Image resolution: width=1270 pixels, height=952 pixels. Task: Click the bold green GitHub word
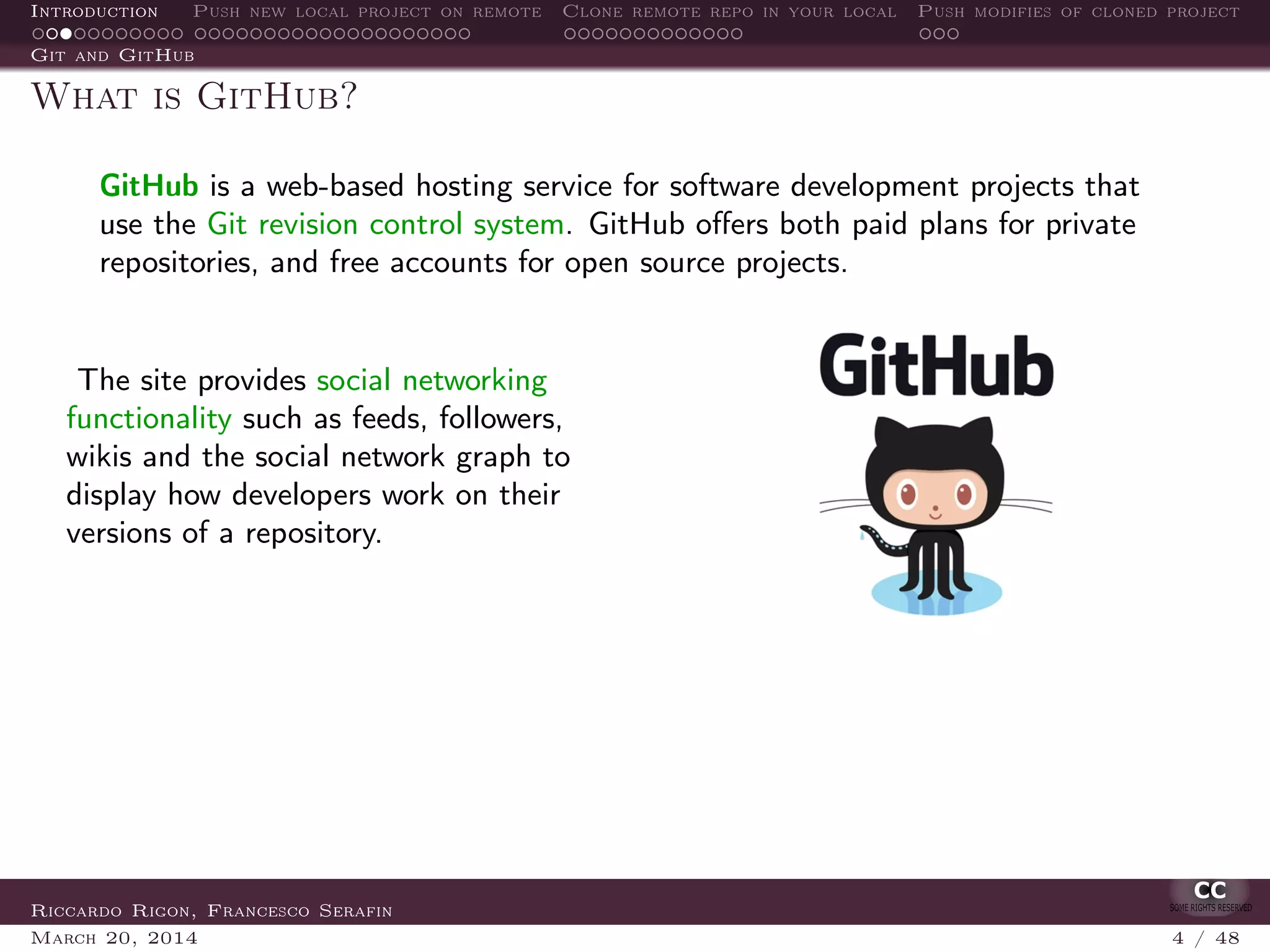(x=149, y=186)
